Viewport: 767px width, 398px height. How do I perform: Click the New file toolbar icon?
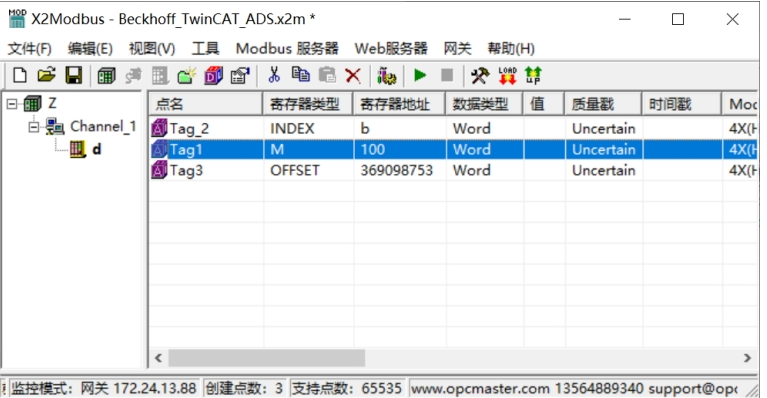click(x=20, y=75)
